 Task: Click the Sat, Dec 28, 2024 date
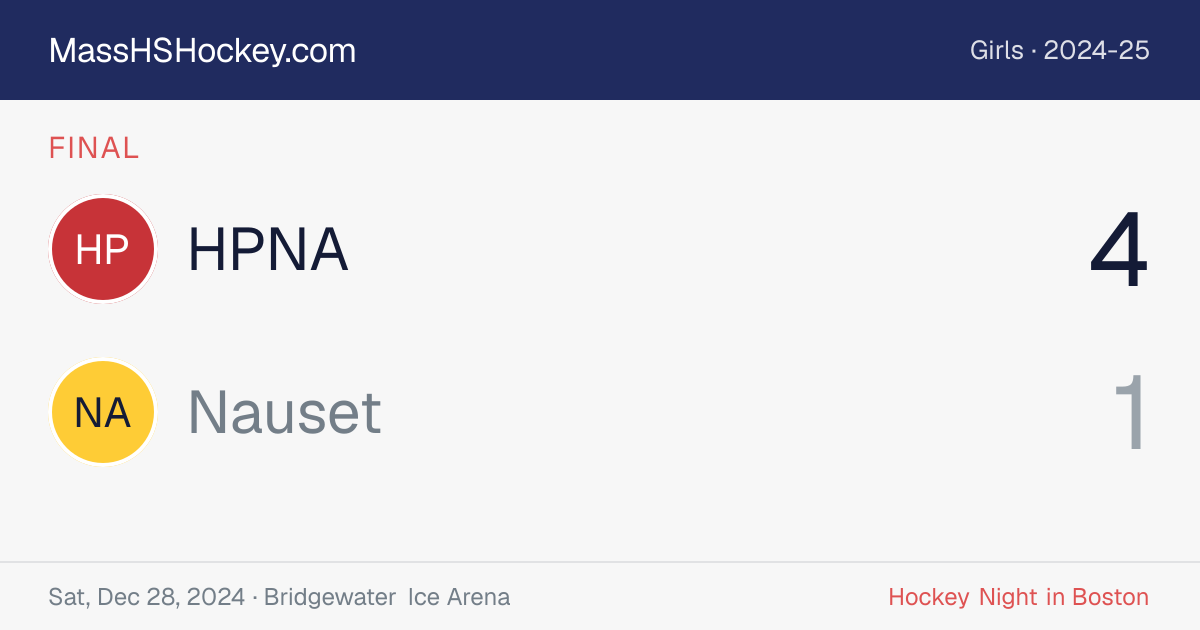tap(147, 597)
